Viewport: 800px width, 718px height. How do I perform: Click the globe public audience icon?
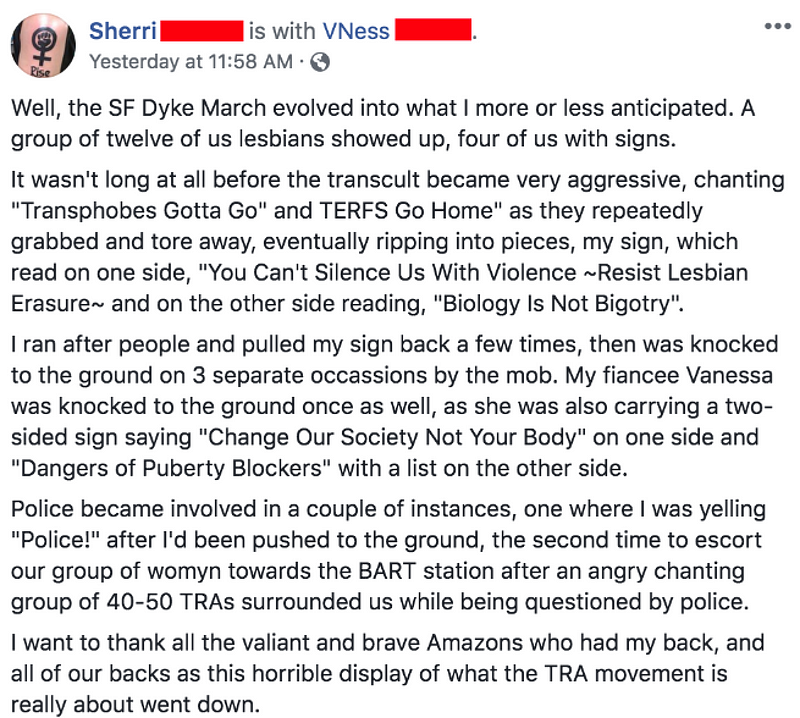pos(321,62)
